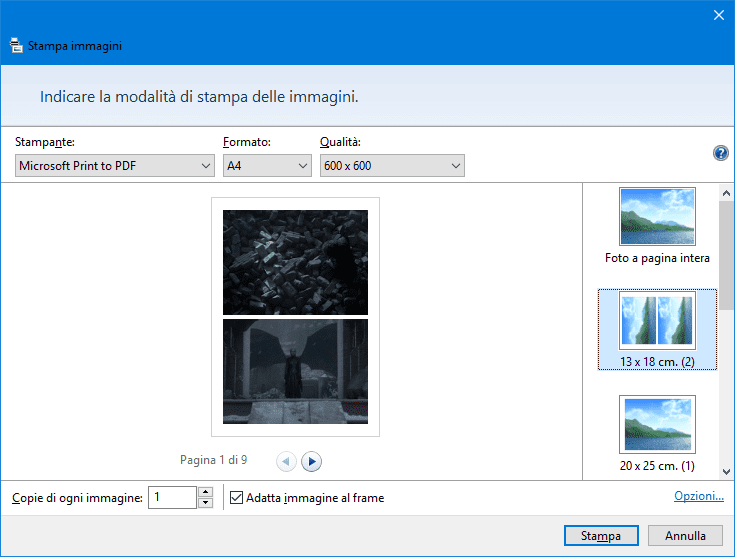
Task: Click the previous page arrow button
Action: coord(286,461)
